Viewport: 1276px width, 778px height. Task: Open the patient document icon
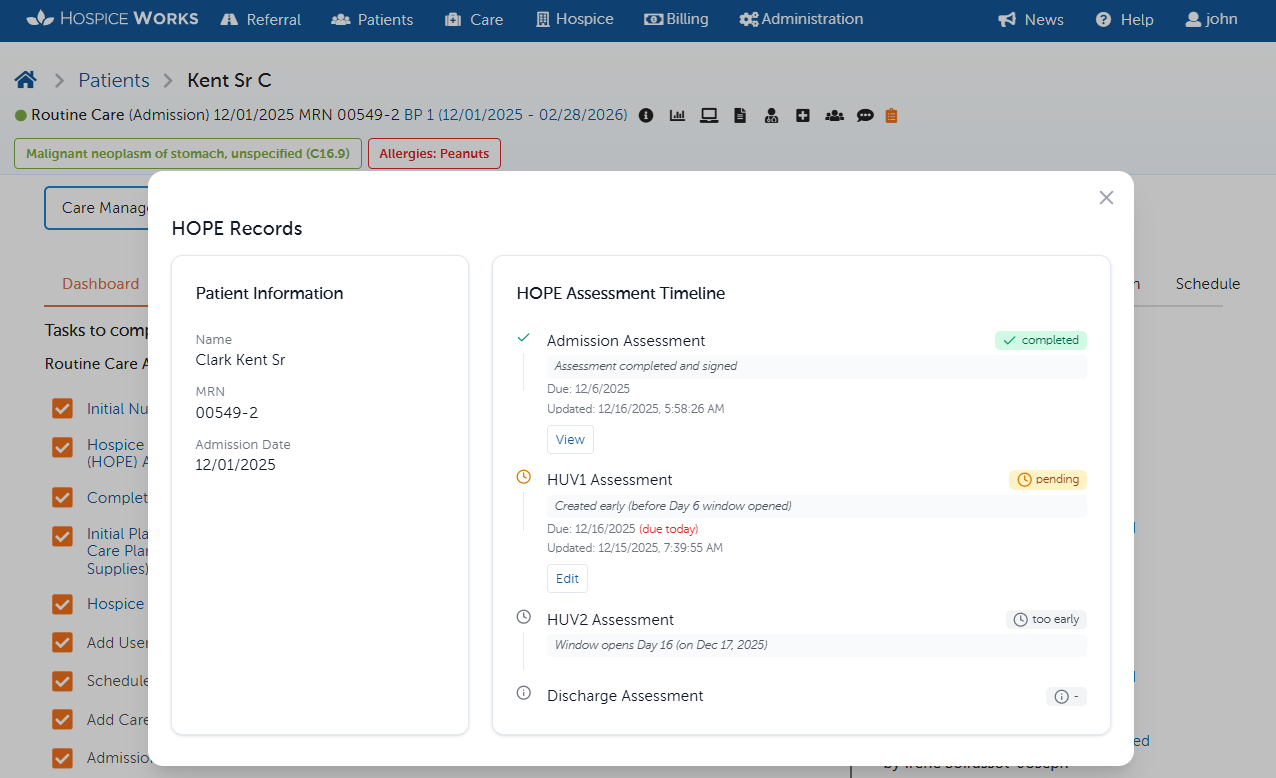pyautogui.click(x=740, y=115)
